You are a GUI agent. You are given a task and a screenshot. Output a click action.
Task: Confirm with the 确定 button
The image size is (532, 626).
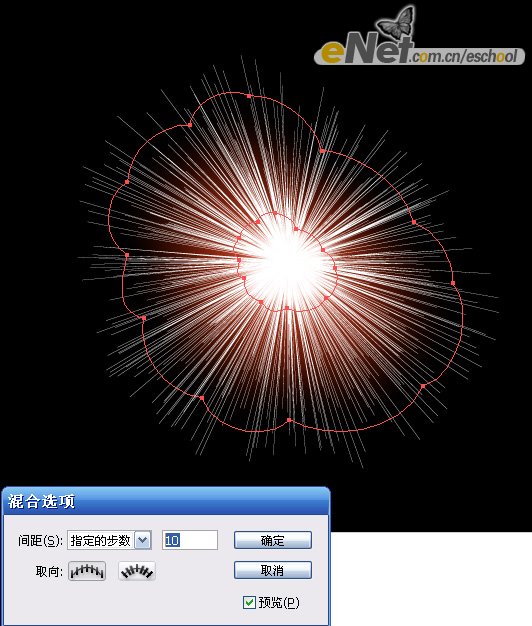[x=273, y=540]
